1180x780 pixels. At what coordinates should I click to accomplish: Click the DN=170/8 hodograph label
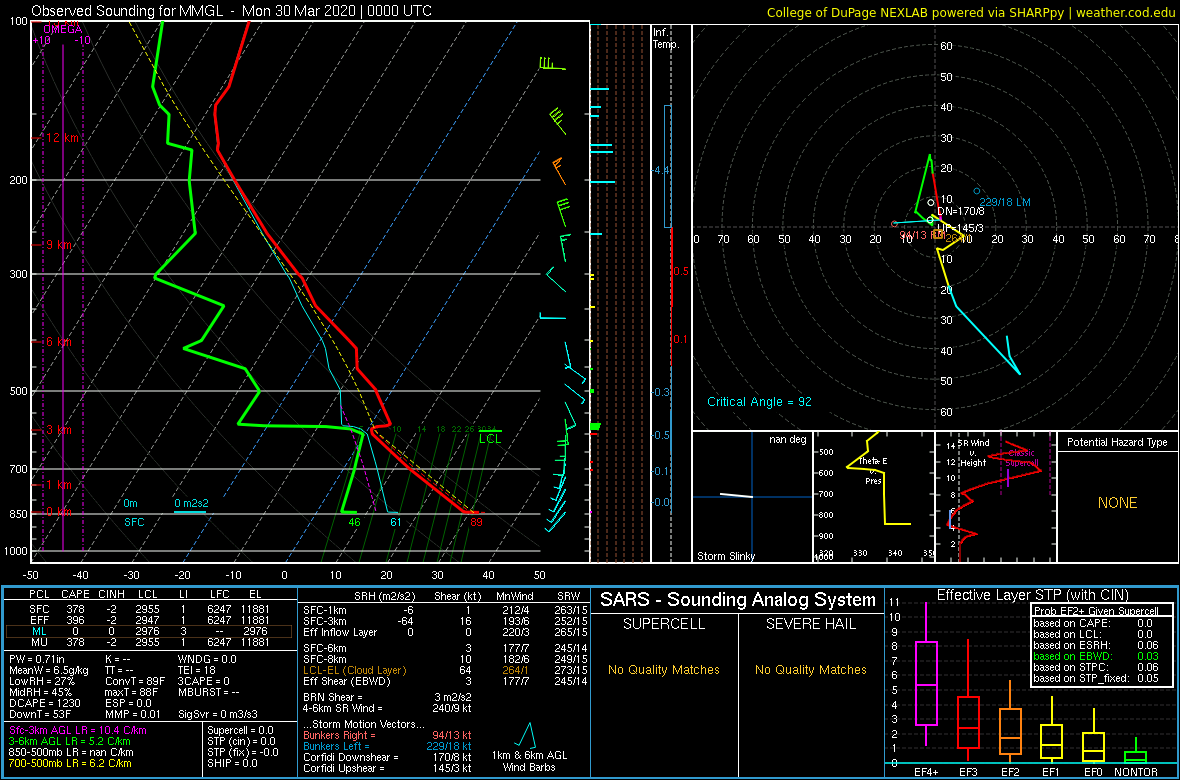[959, 212]
